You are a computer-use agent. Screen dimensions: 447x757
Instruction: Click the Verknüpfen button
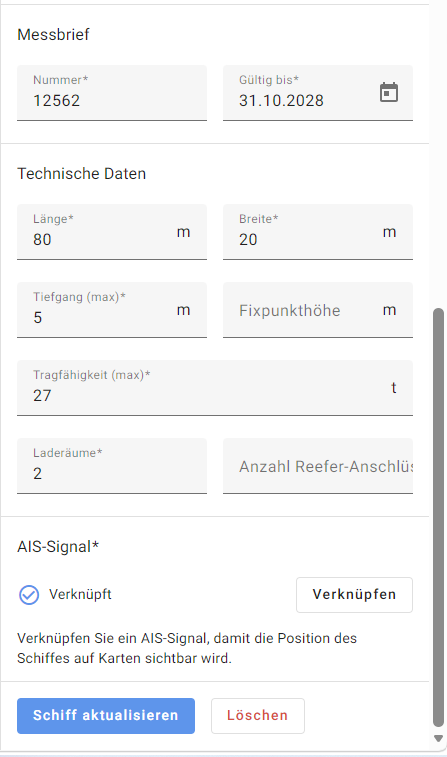(354, 595)
